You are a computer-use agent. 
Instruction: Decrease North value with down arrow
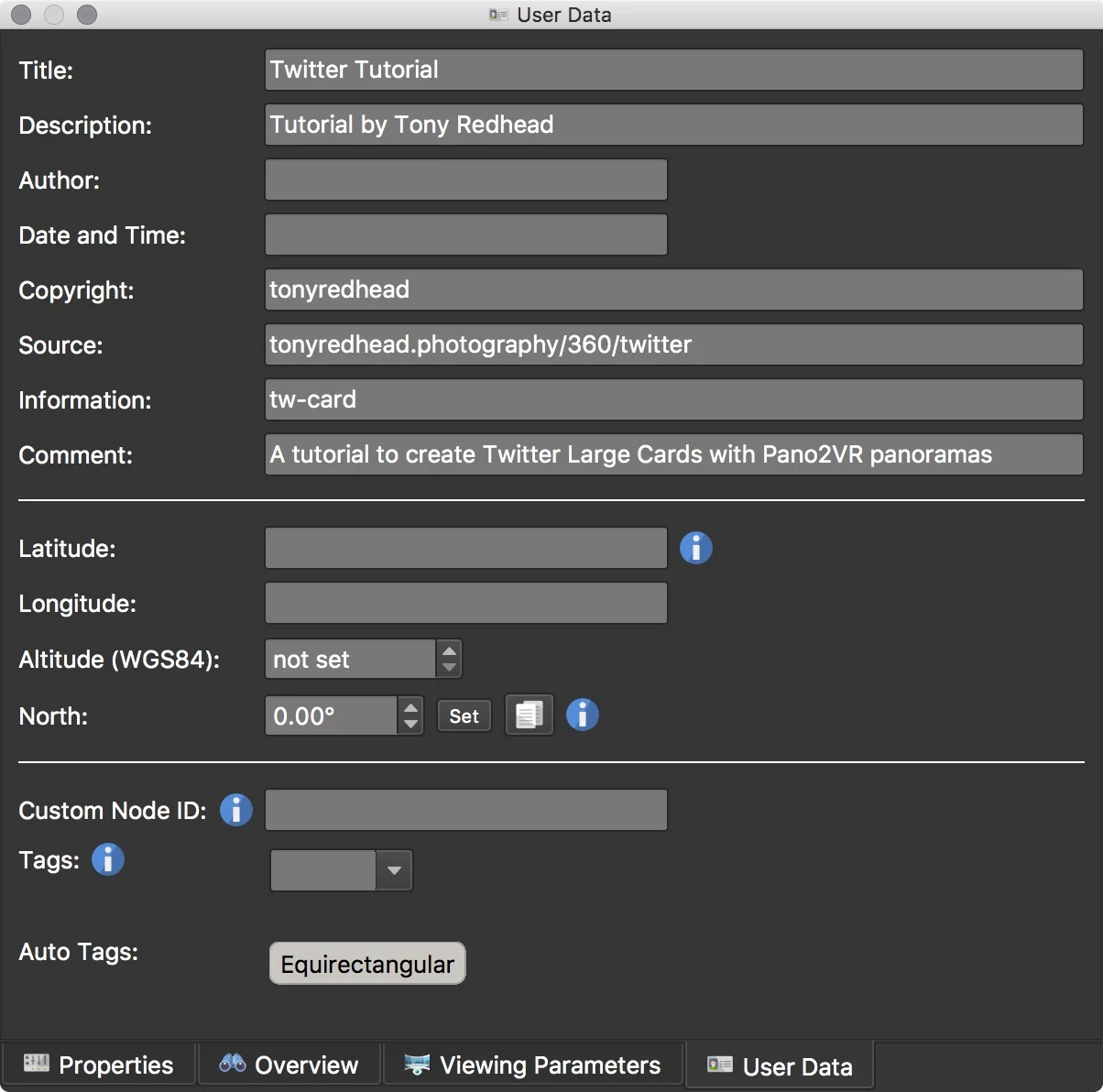[410, 725]
